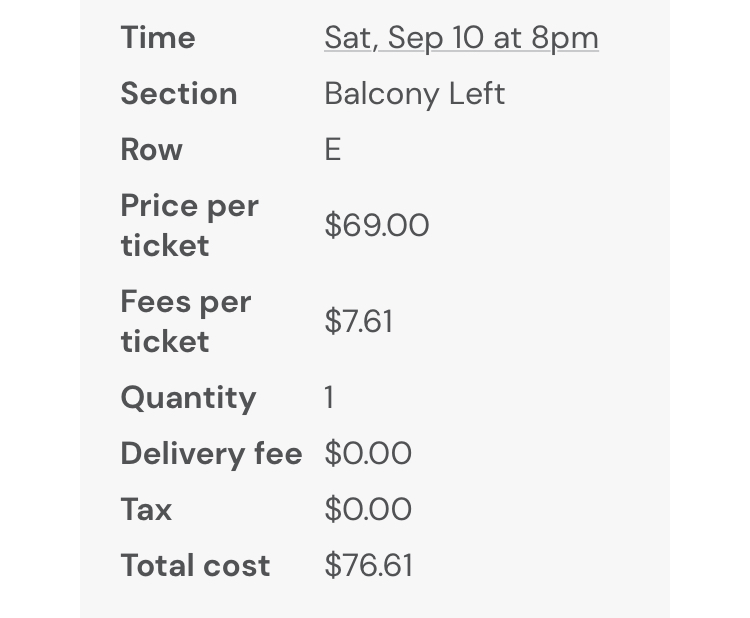This screenshot has height=618, width=750.
Task: Click the white margin outside the summary panel
Action: click(x=710, y=300)
